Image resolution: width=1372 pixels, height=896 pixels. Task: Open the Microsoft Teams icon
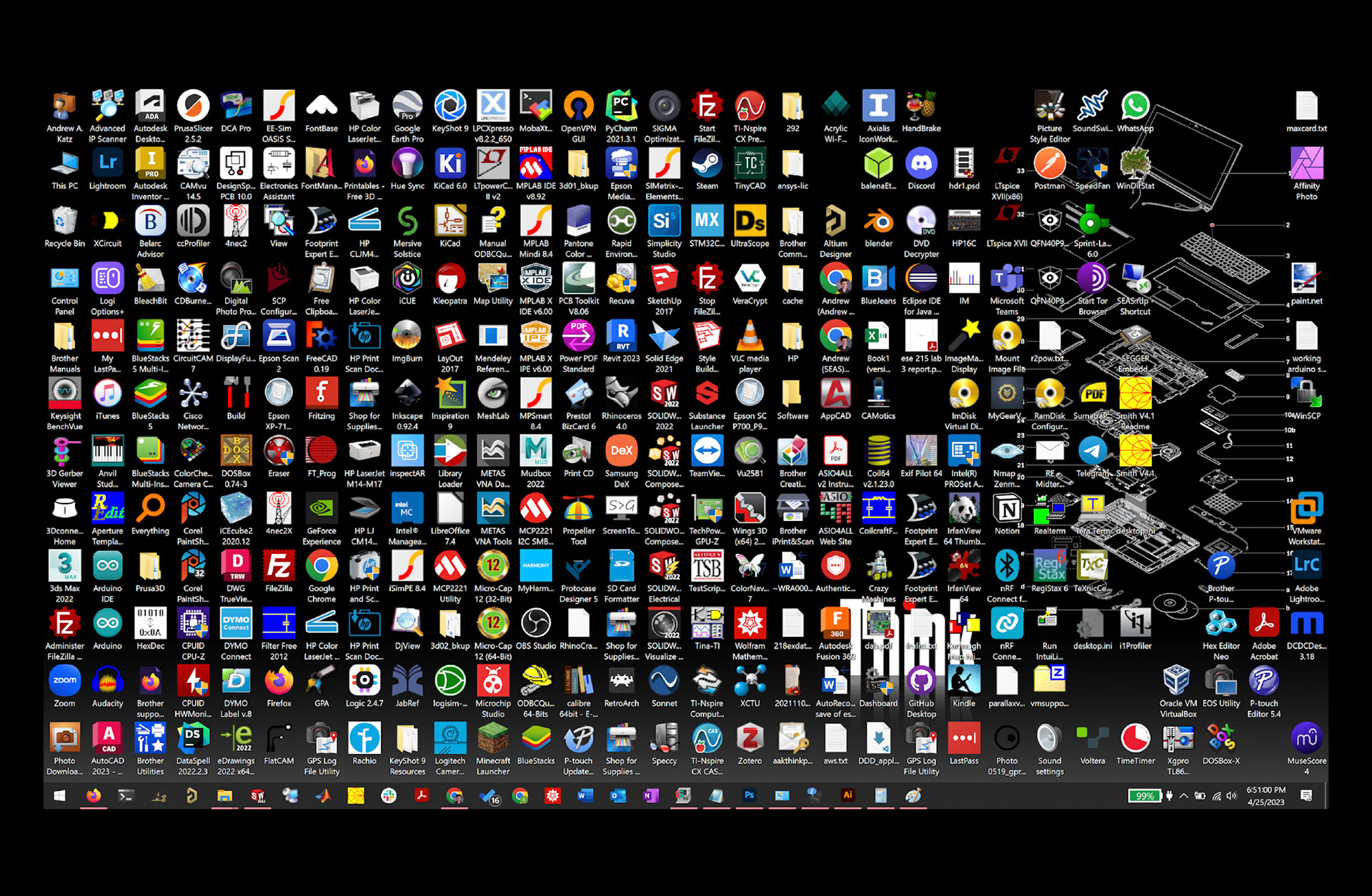coord(1006,289)
